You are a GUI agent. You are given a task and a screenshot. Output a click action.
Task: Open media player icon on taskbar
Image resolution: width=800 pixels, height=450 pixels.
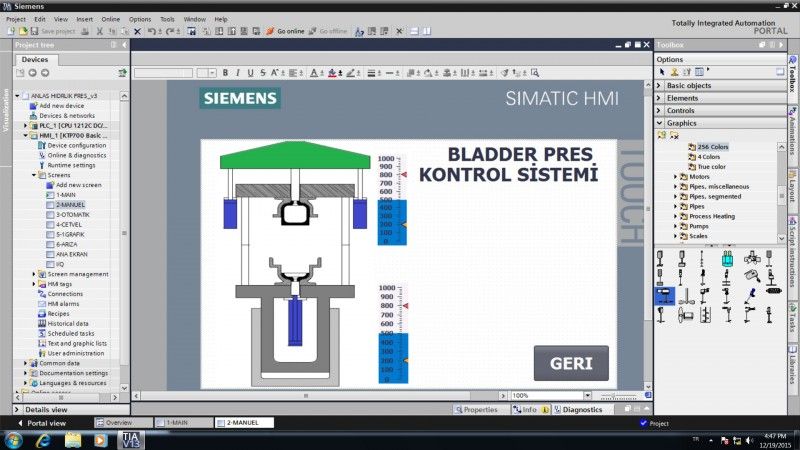101,440
